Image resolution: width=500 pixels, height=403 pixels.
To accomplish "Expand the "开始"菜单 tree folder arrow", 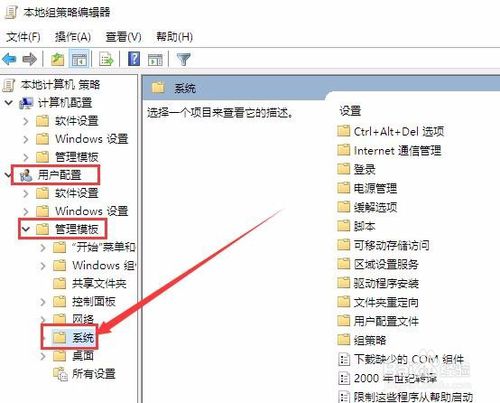I will (43, 247).
